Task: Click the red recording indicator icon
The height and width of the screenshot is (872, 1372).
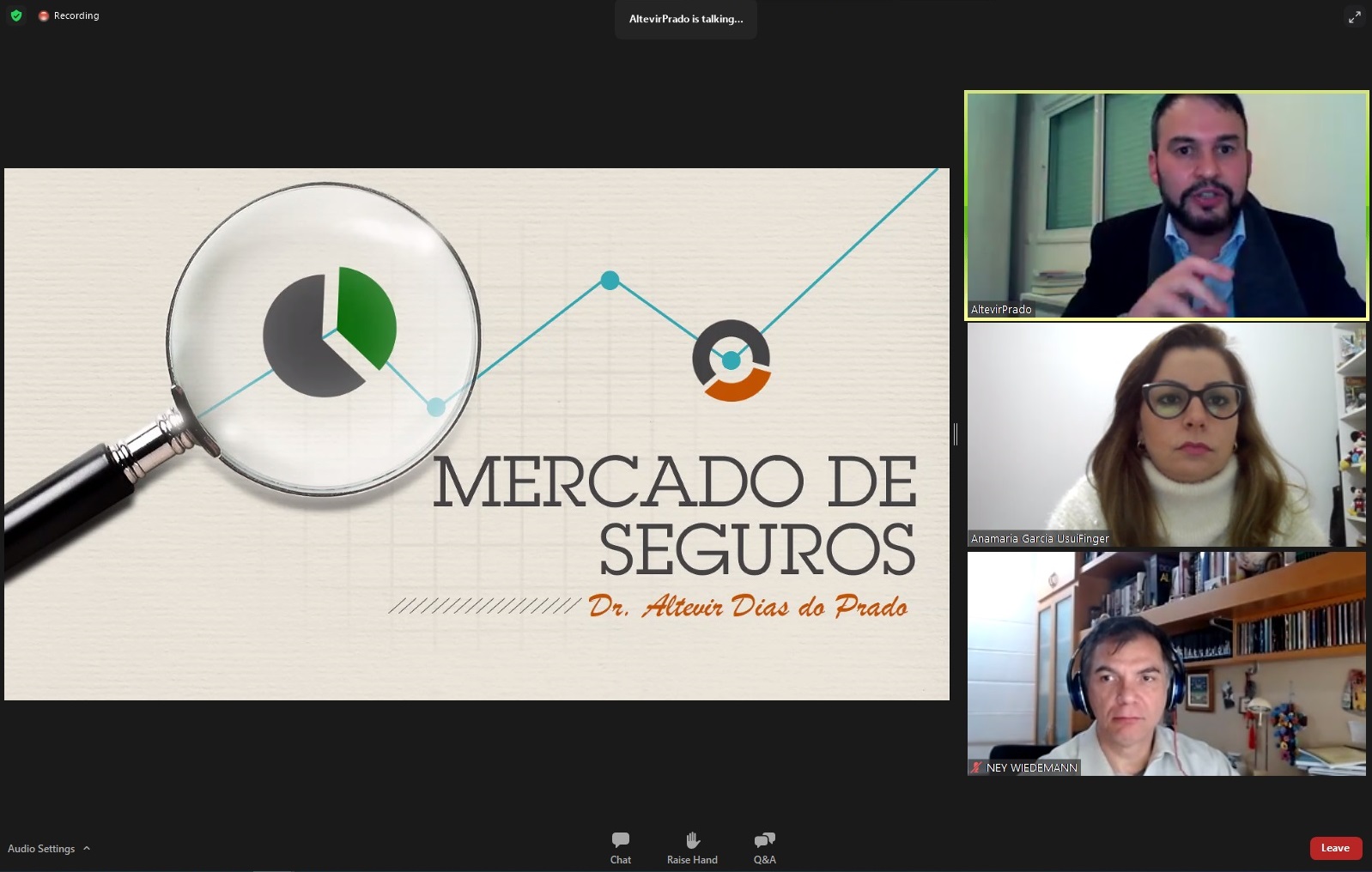Action: click(43, 16)
